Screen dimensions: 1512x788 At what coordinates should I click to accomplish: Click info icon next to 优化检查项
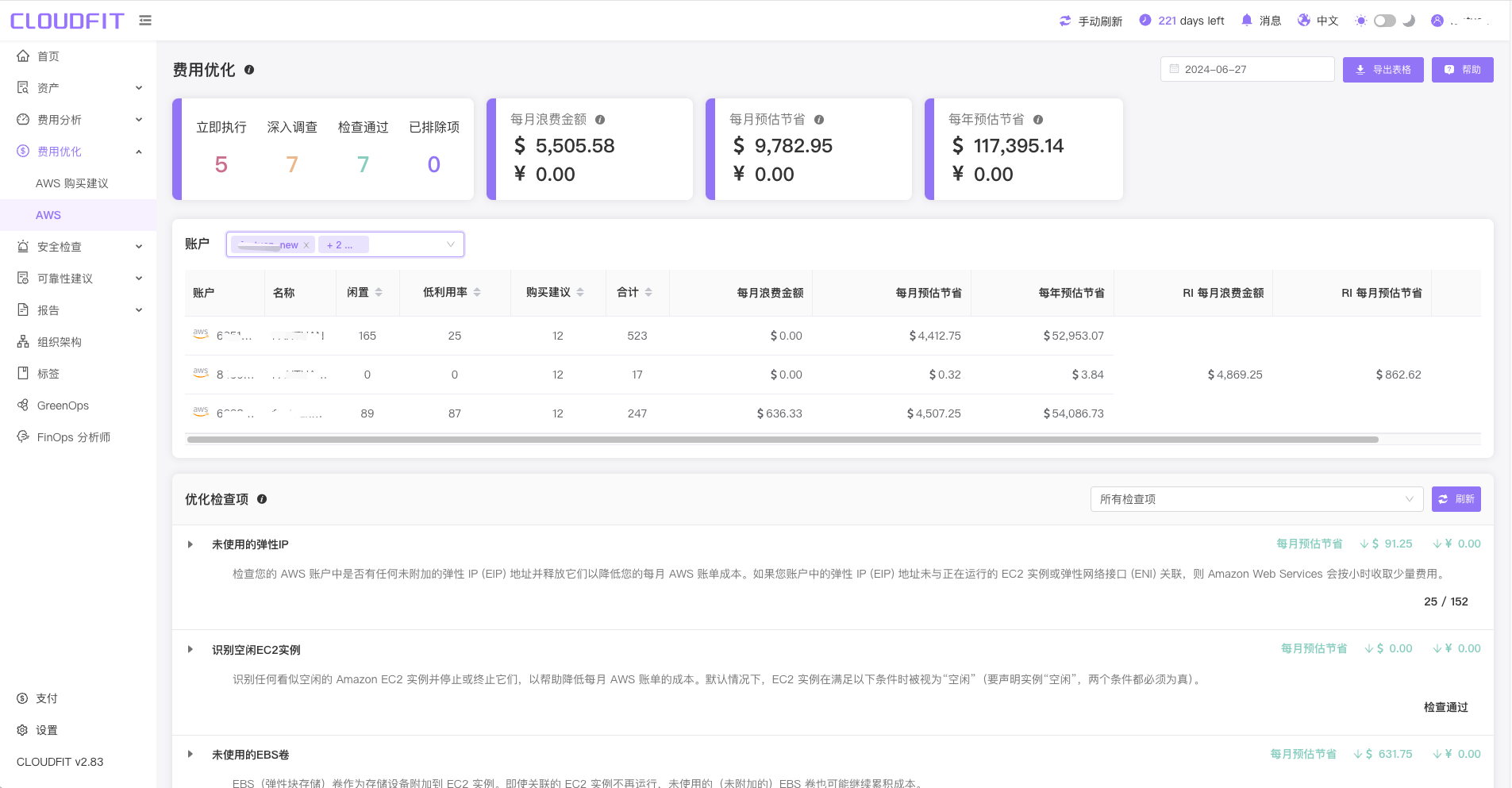click(x=262, y=499)
